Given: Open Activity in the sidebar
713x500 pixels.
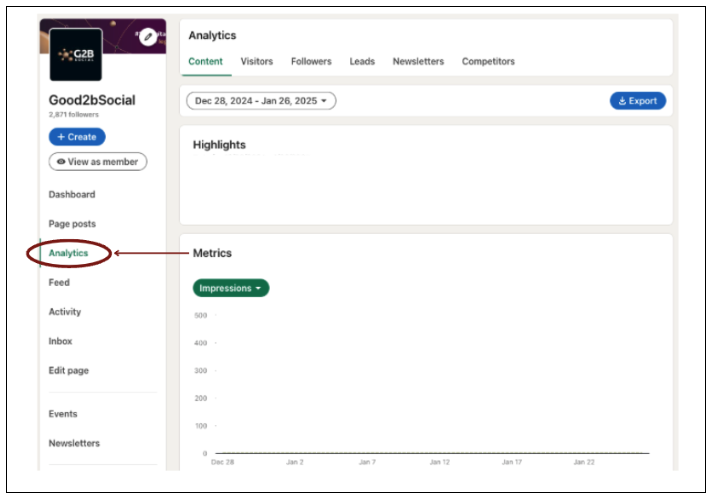Looking at the screenshot, I should tap(65, 312).
